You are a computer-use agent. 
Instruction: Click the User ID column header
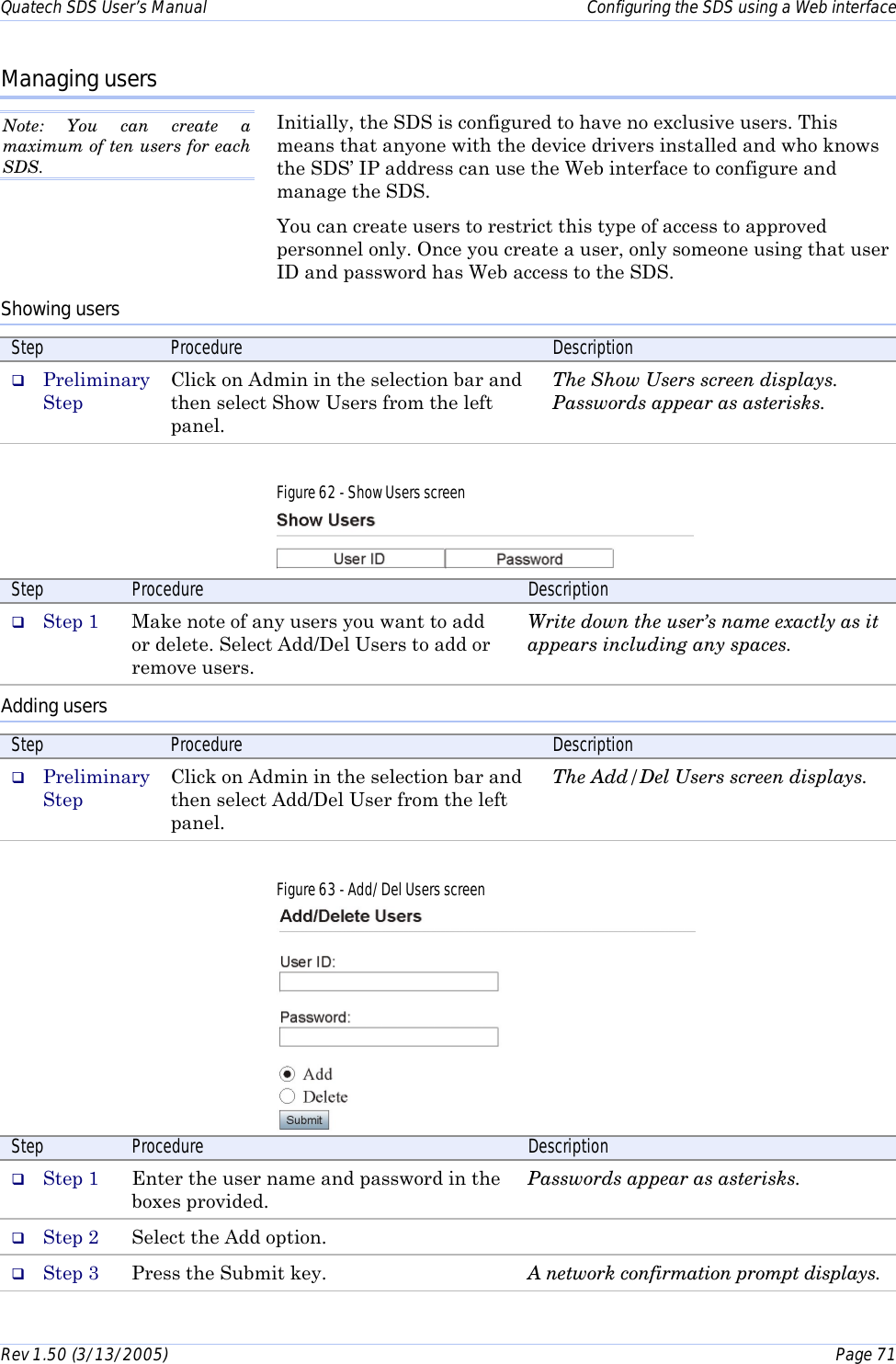pos(359,558)
